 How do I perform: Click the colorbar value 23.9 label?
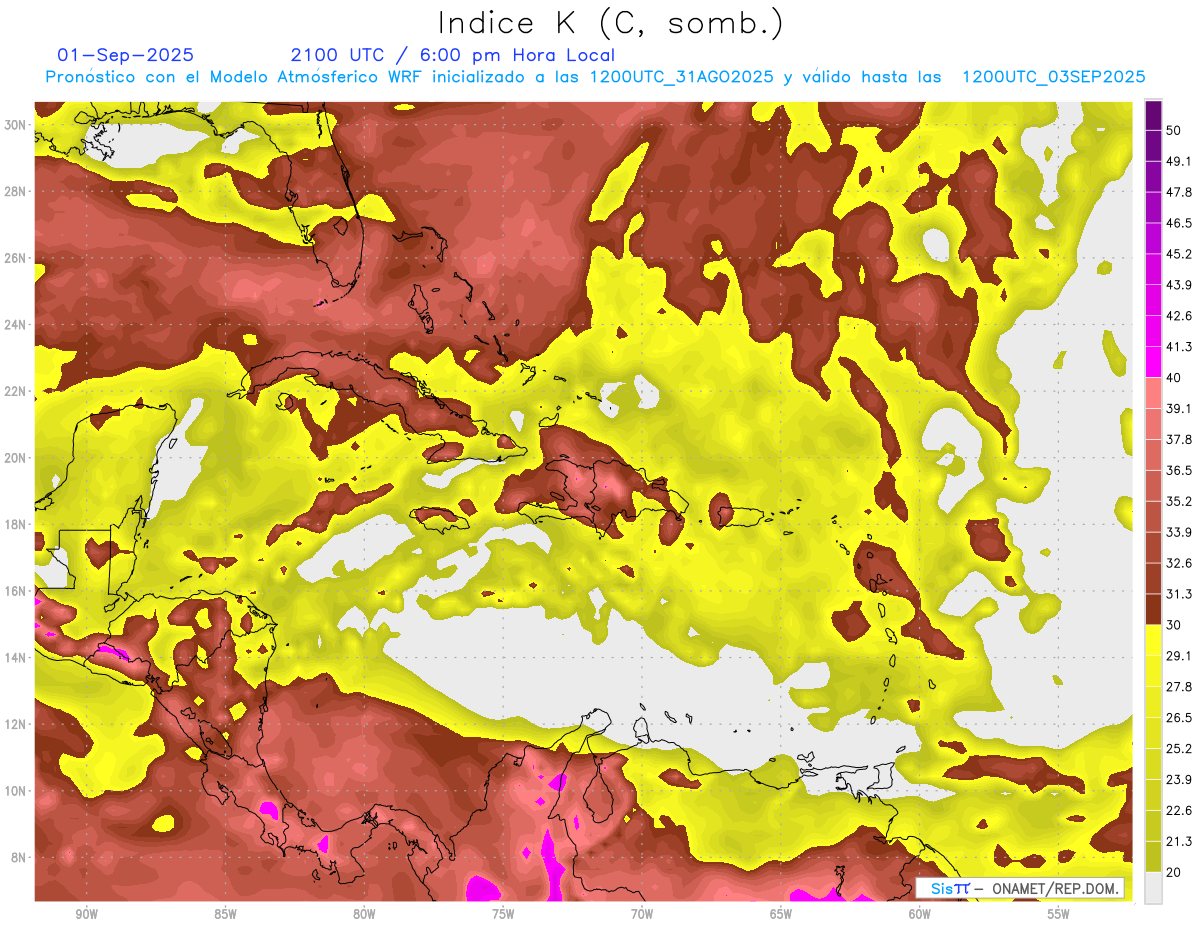(1179, 779)
